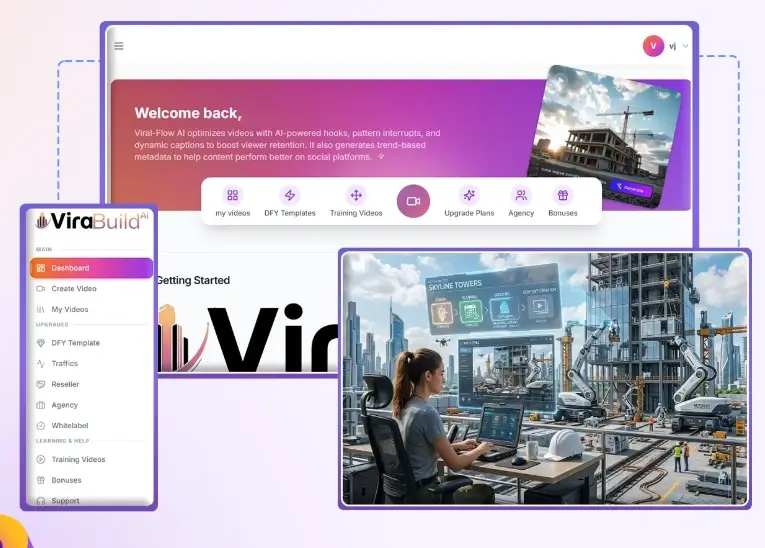Click the Welcome back heading
765x548 pixels.
(188, 113)
